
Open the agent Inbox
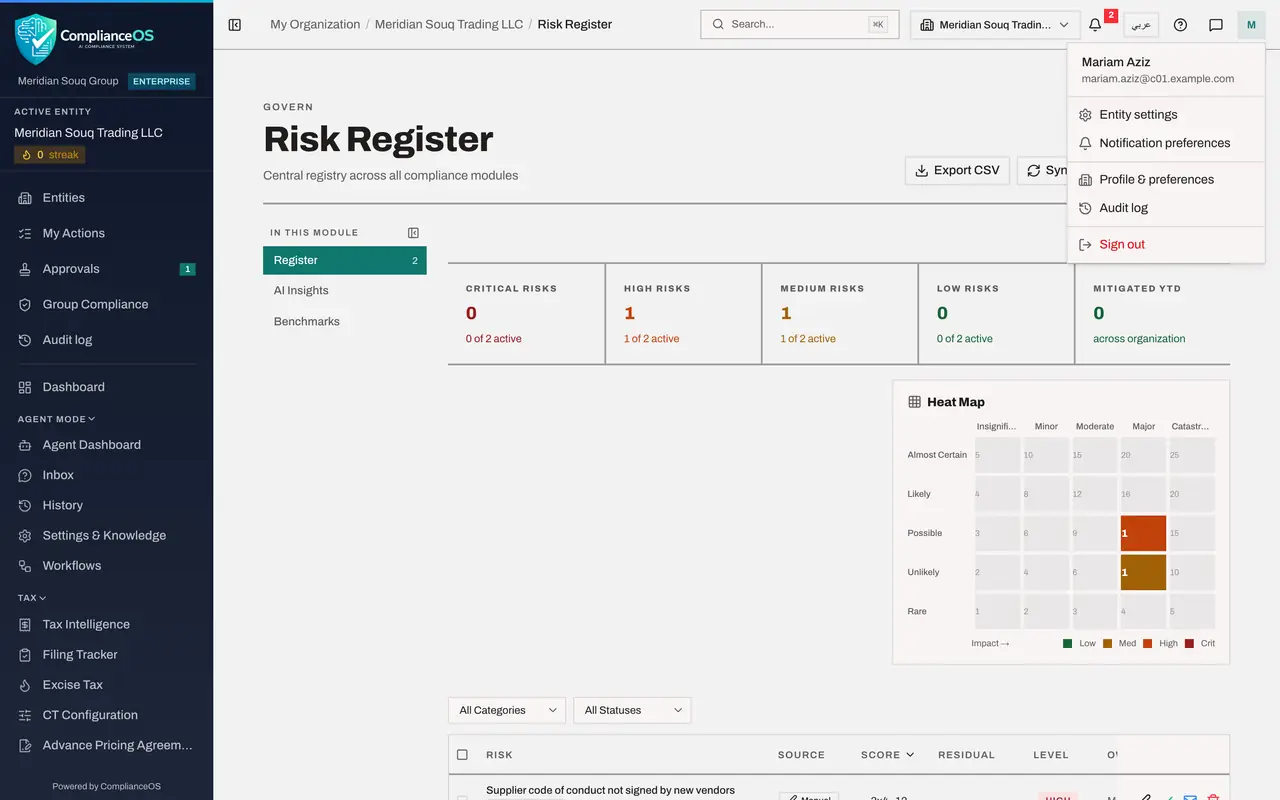(106, 475)
